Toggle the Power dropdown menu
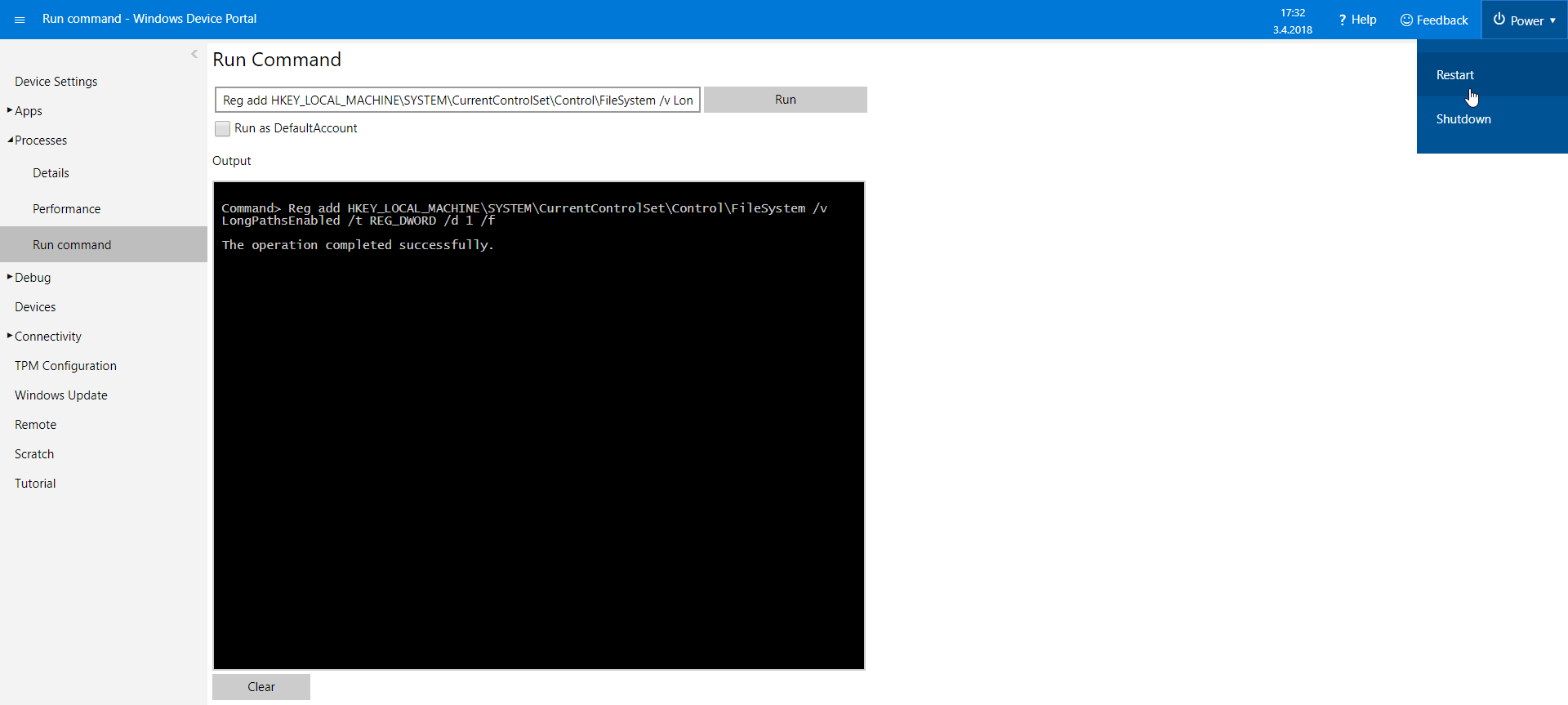The image size is (1568, 705). [x=1525, y=20]
